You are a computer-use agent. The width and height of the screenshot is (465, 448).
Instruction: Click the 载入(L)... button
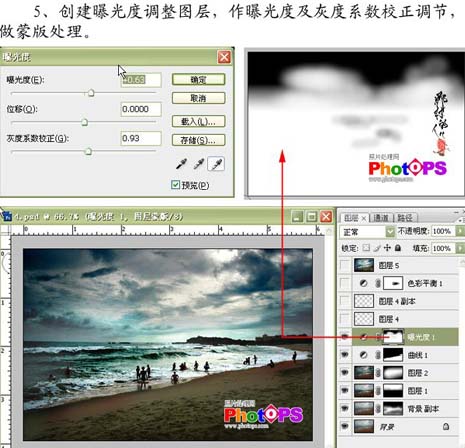pos(199,121)
